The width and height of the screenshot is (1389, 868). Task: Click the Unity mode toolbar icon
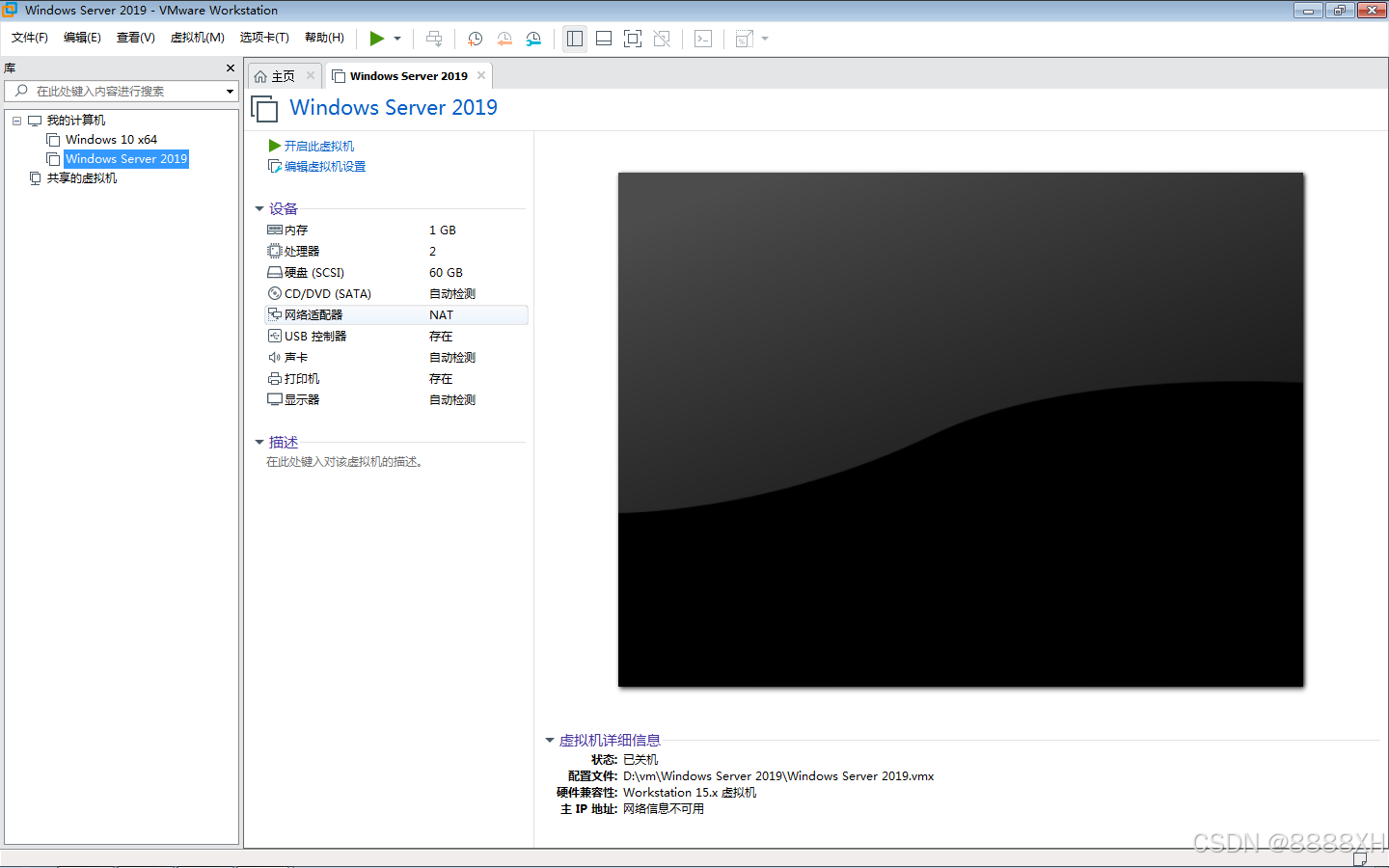662,39
